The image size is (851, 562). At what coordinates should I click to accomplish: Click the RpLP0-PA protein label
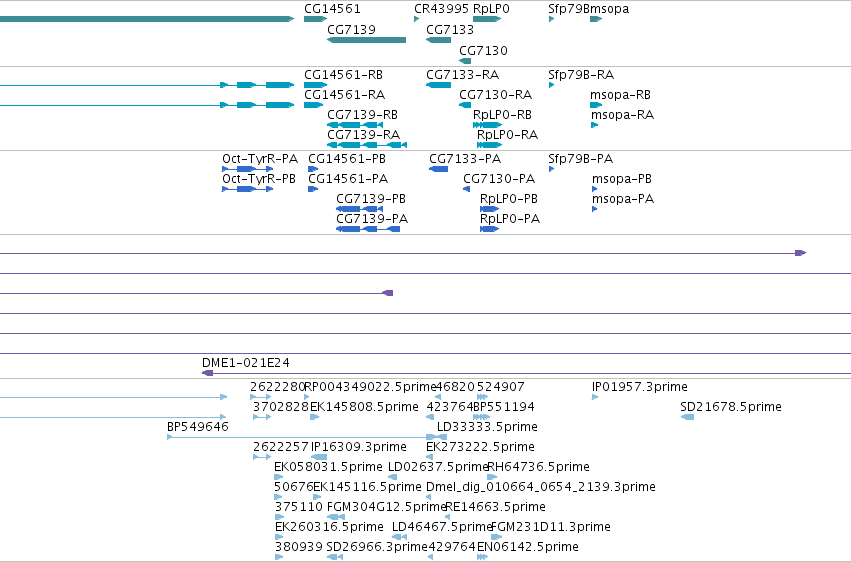tap(510, 219)
